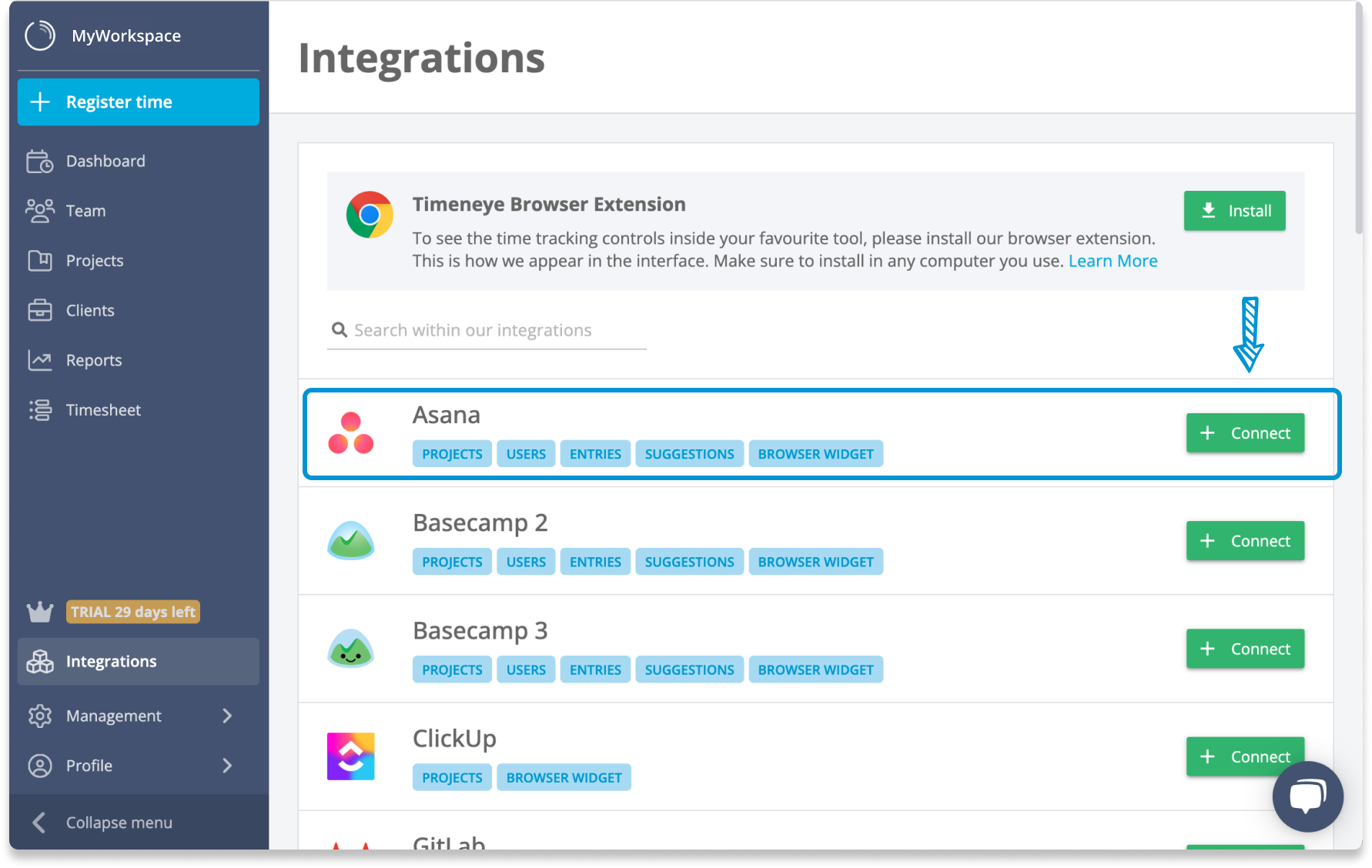This screenshot has width=1372, height=868.
Task: Click Basecamp 3's BROWSER WIDGET tag
Action: (815, 669)
